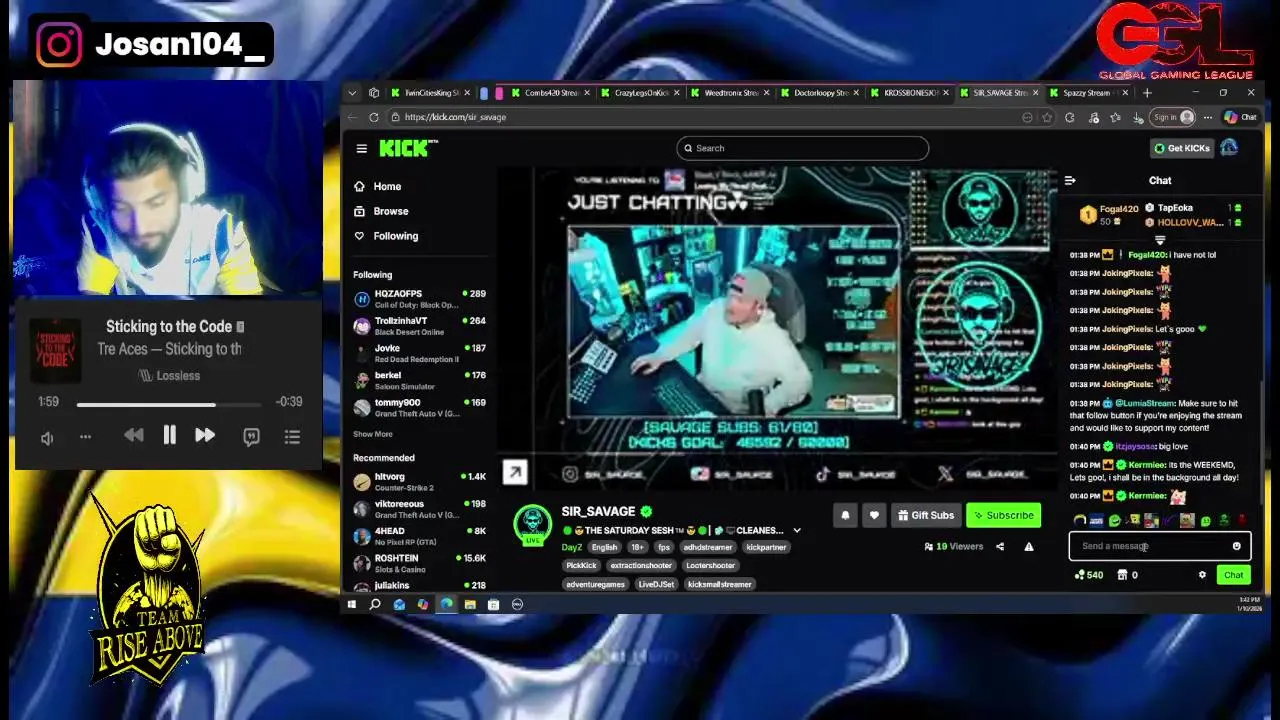Image resolution: width=1280 pixels, height=720 pixels.
Task: Click the pop-out arrow icon below video
Action: 514,472
